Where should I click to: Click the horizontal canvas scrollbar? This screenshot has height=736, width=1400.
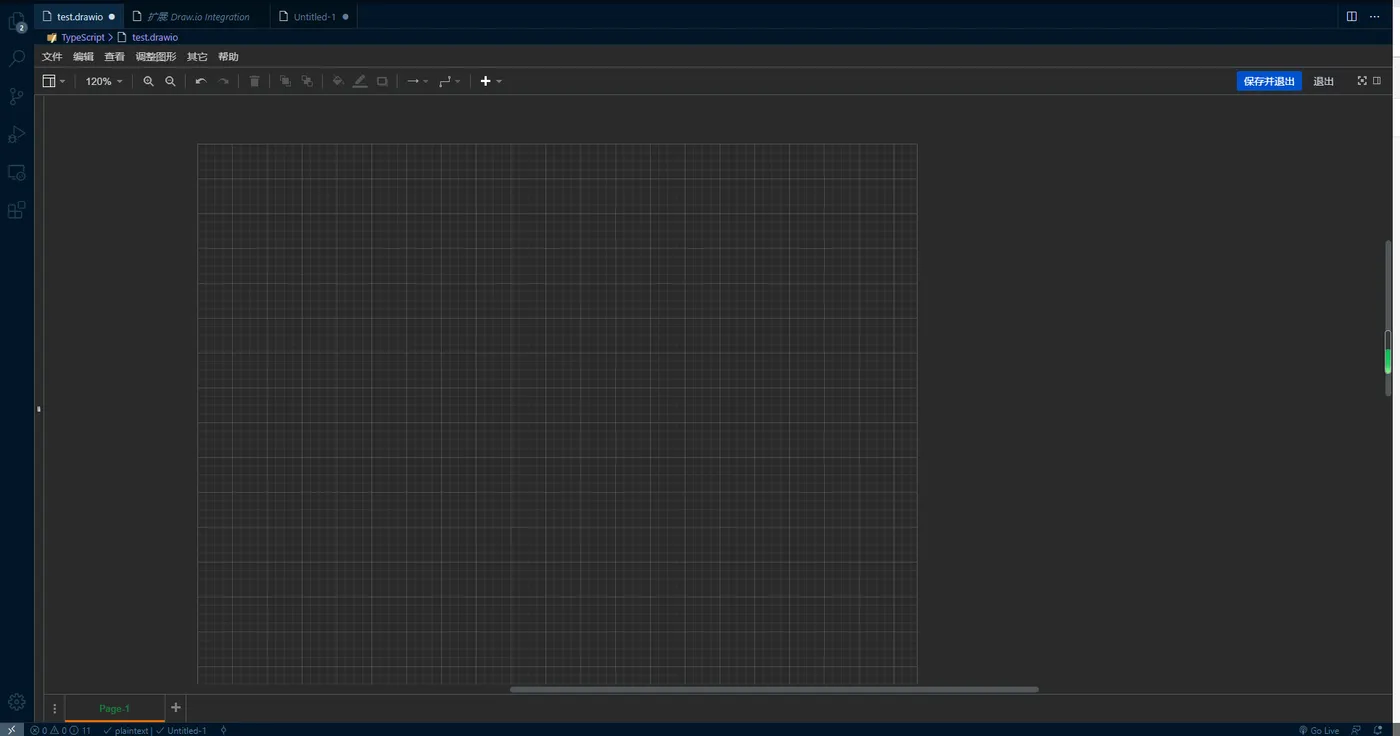pos(774,689)
